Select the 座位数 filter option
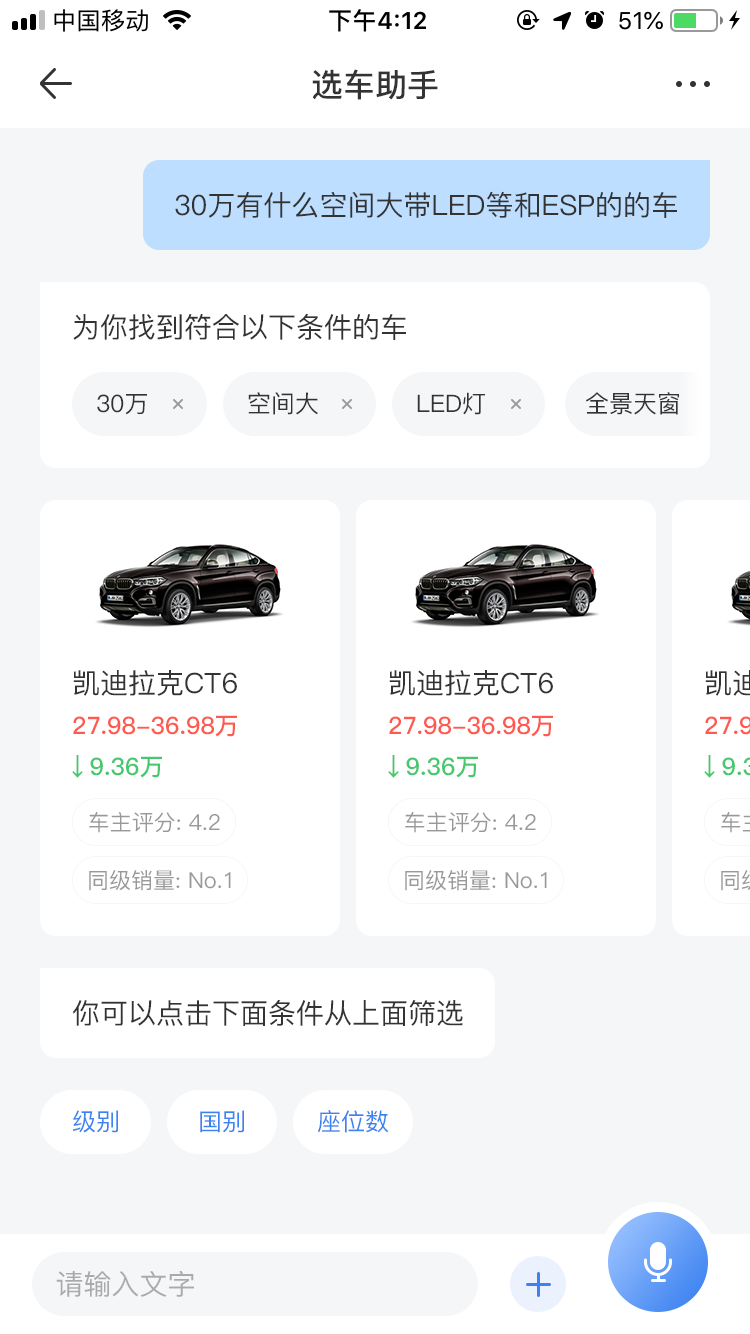The width and height of the screenshot is (750, 1334). click(x=353, y=1122)
